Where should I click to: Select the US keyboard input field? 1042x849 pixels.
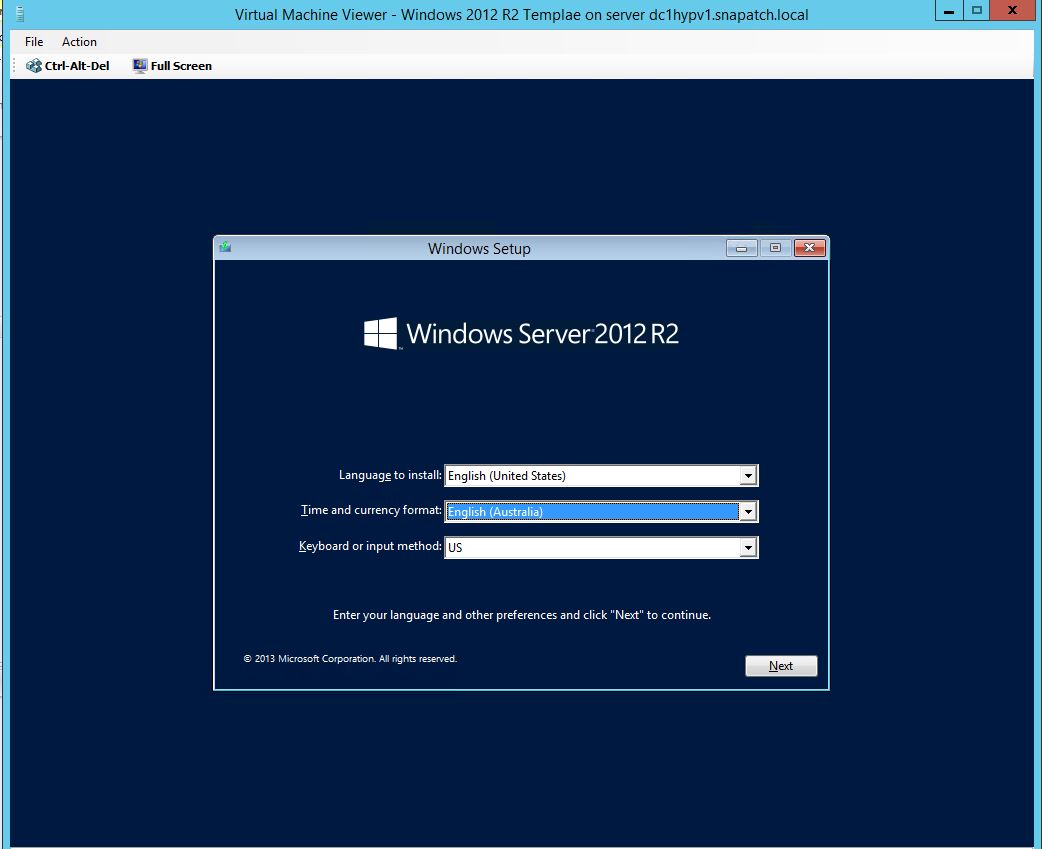click(601, 547)
